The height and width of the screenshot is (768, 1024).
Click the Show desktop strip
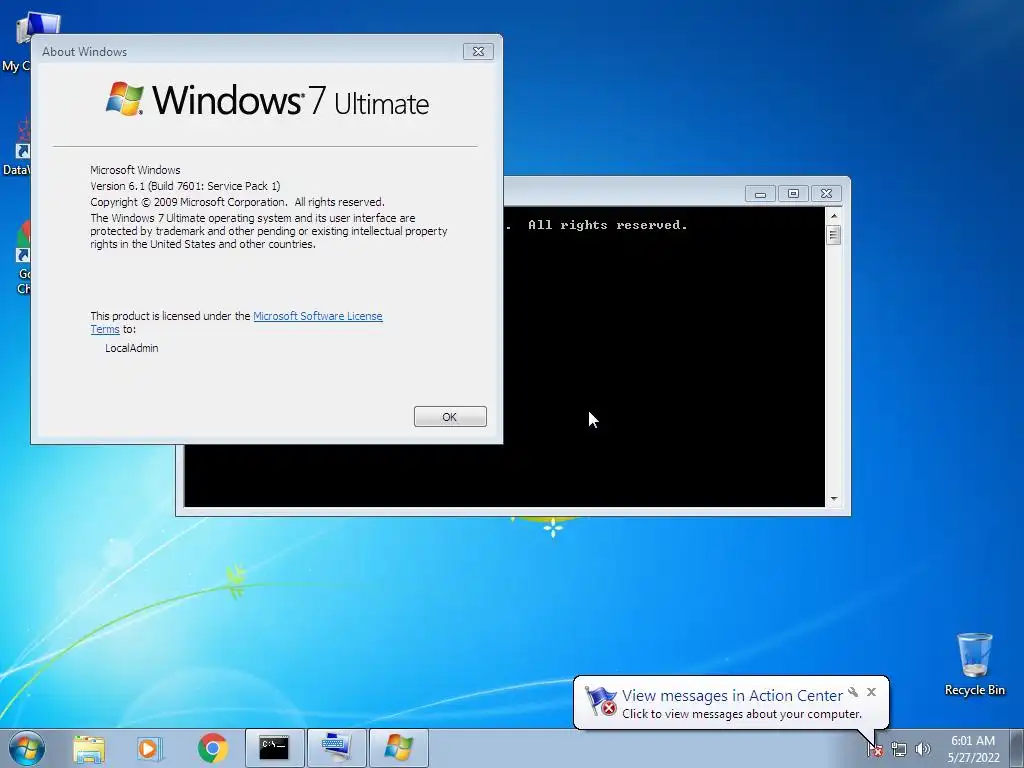tap(1017, 748)
